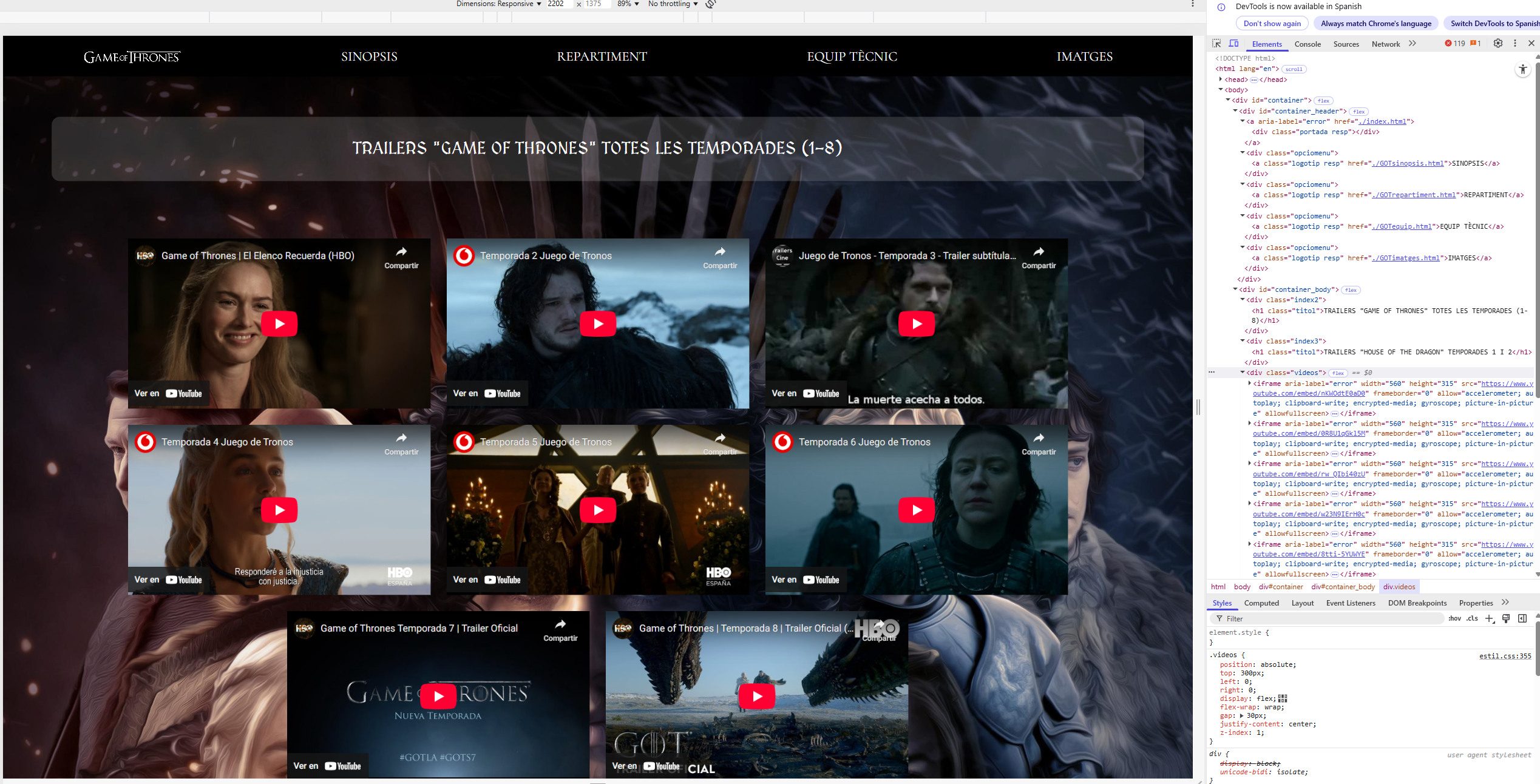
Task: Click the rotate screen icon in device toolbar
Action: click(711, 4)
